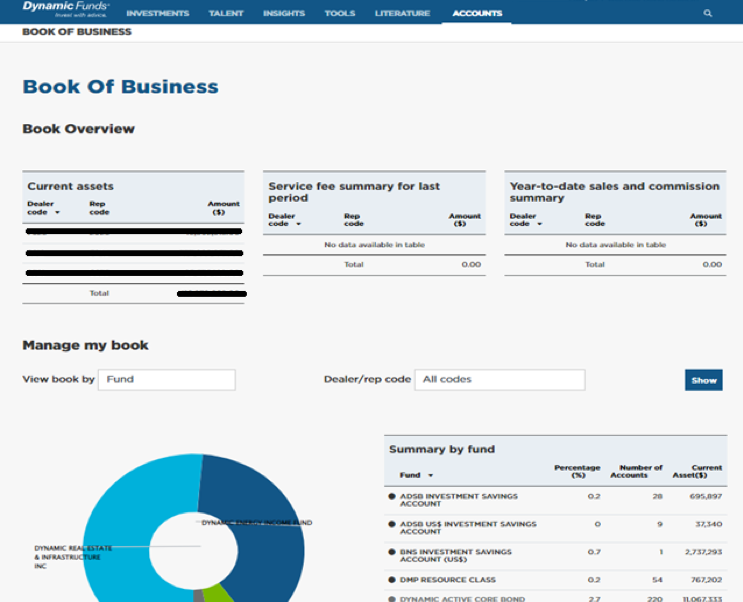743x602 pixels.
Task: Click the BNS Investment Savings Account bullet
Action: pos(391,551)
